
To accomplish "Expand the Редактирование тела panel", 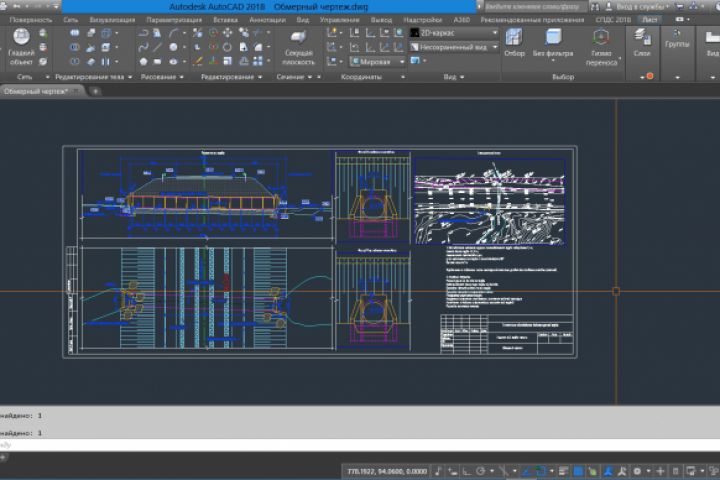I will coord(93,77).
